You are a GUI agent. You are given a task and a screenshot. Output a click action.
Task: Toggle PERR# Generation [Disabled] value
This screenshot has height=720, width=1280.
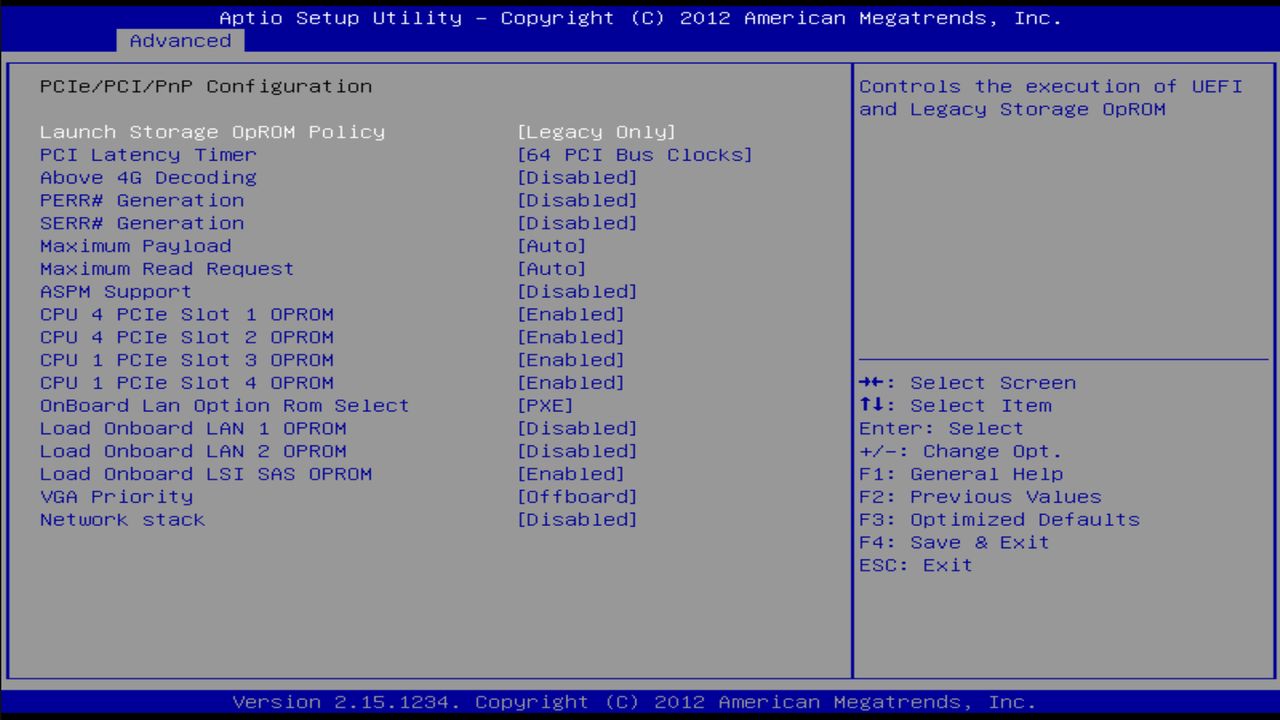point(577,201)
